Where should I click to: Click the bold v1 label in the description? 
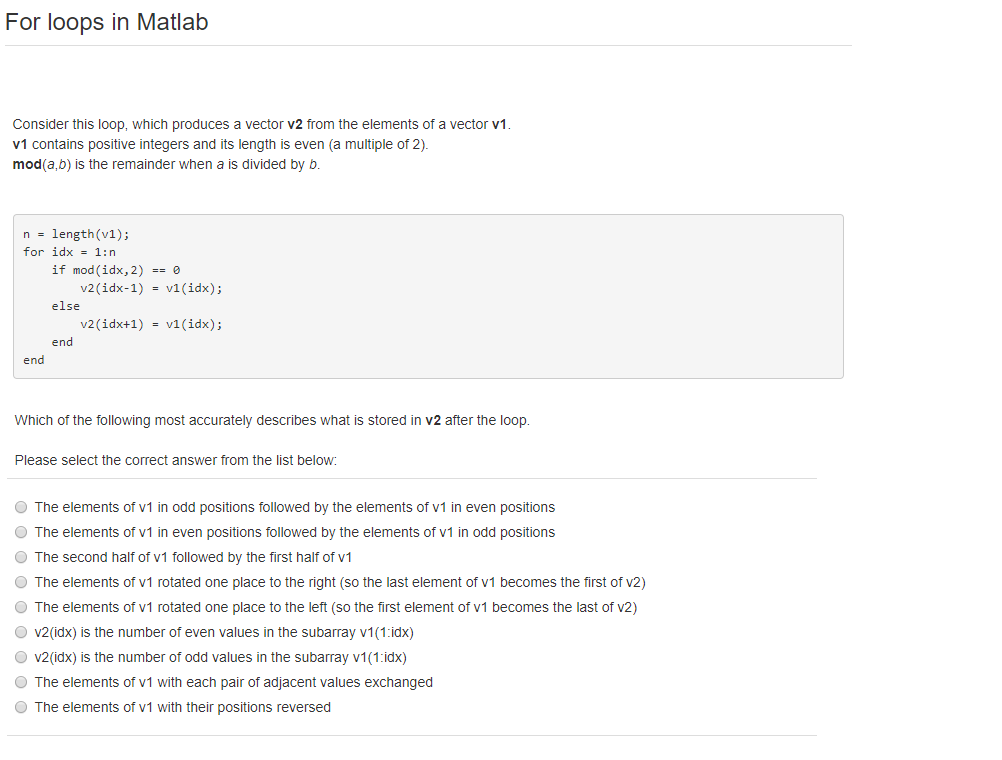[19, 144]
